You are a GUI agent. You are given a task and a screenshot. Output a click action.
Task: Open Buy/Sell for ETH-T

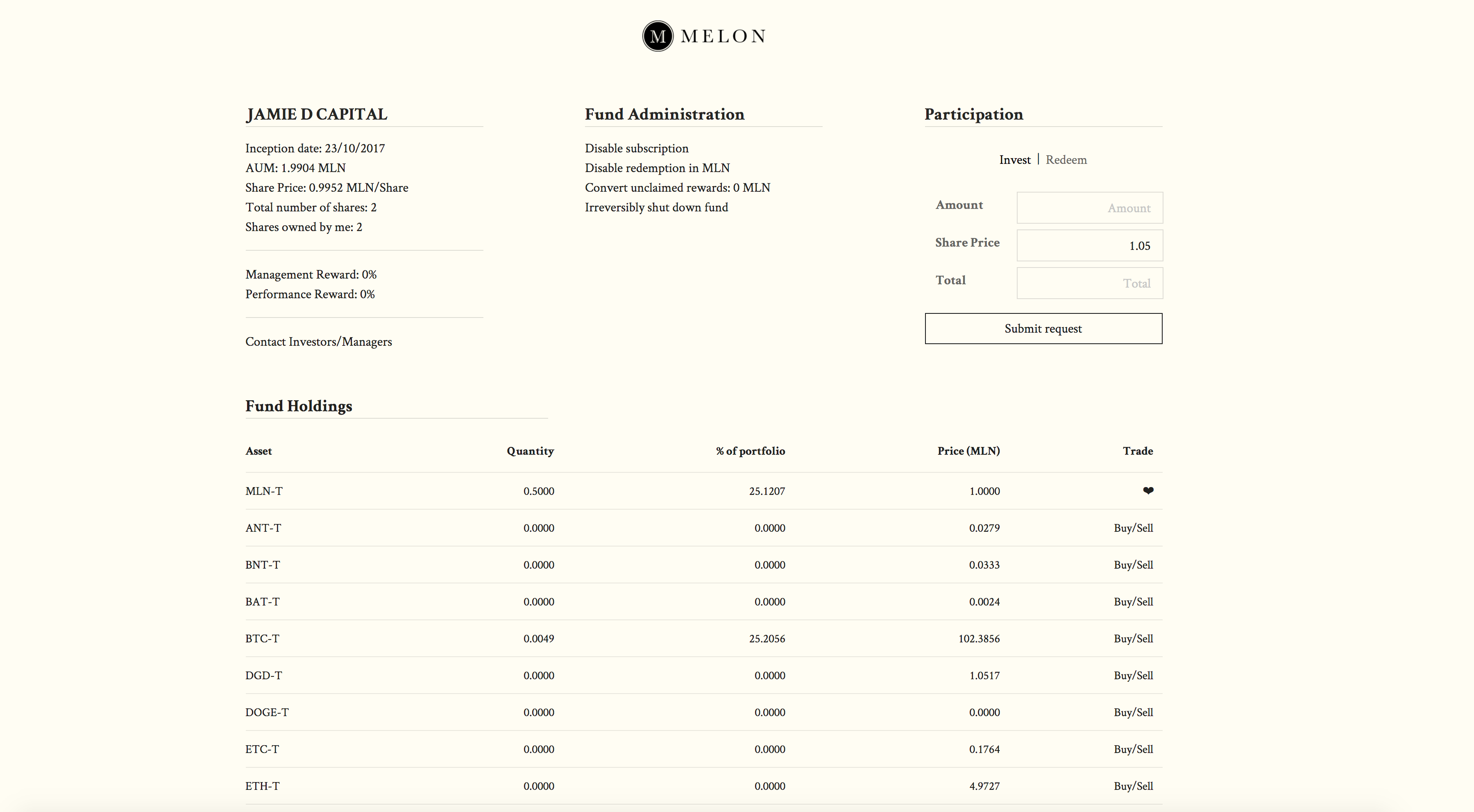click(x=1133, y=786)
